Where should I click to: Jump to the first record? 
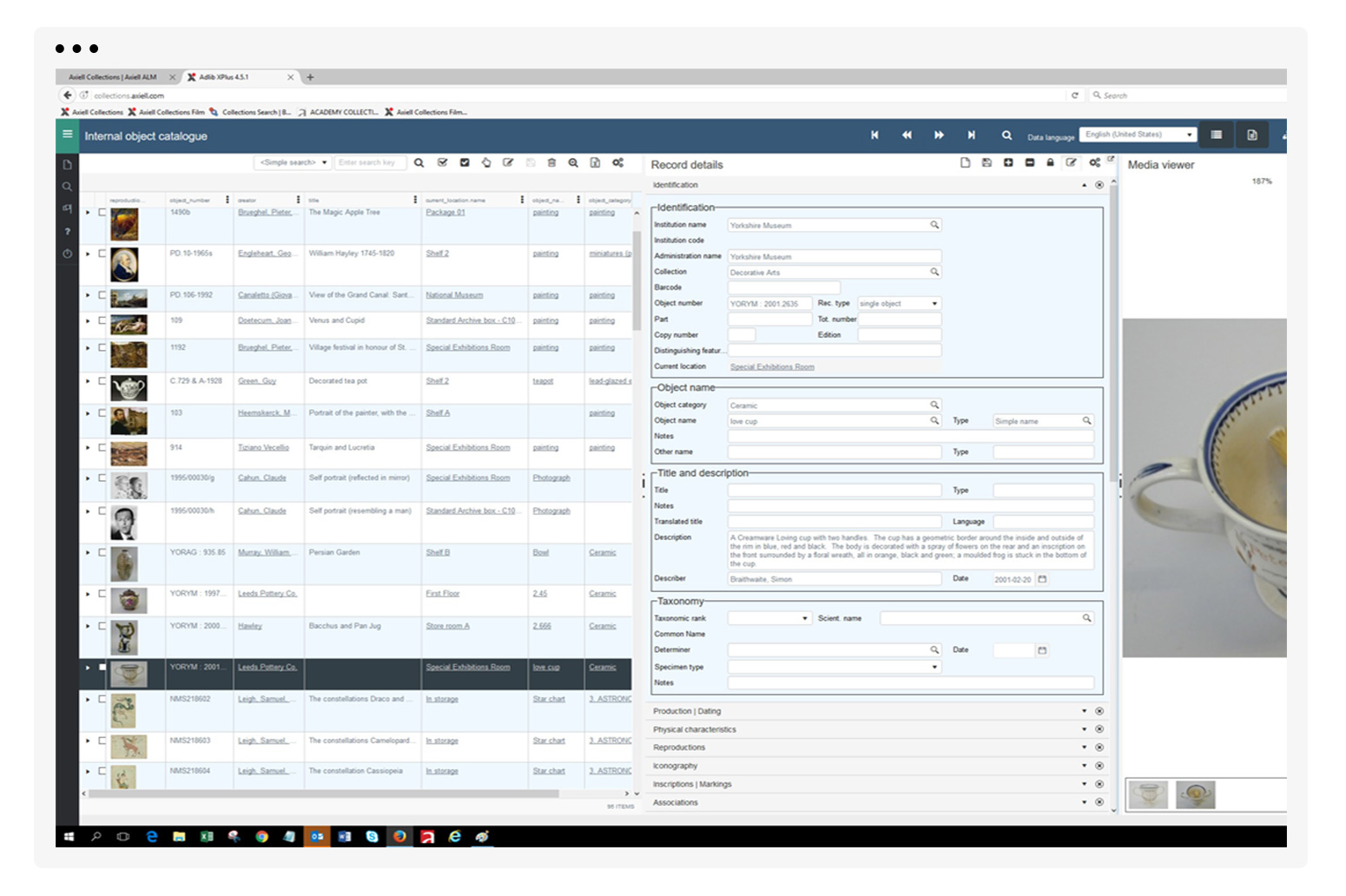[874, 135]
